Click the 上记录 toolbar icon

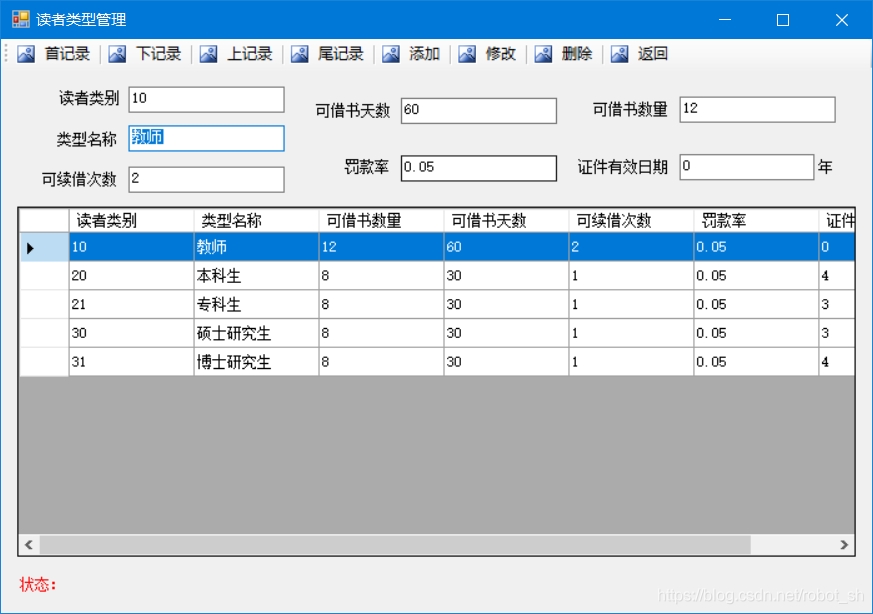point(209,54)
